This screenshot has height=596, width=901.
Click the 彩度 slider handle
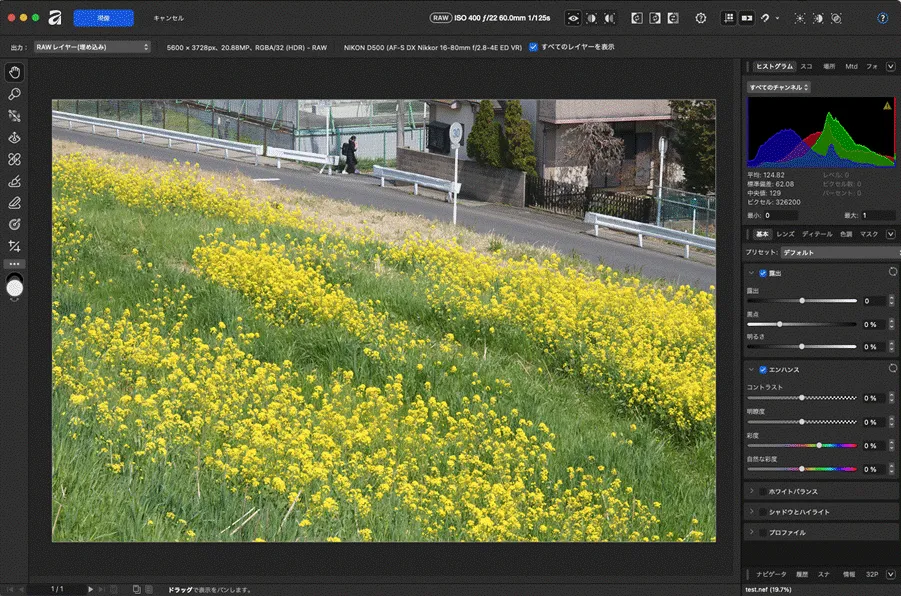pyautogui.click(x=820, y=445)
